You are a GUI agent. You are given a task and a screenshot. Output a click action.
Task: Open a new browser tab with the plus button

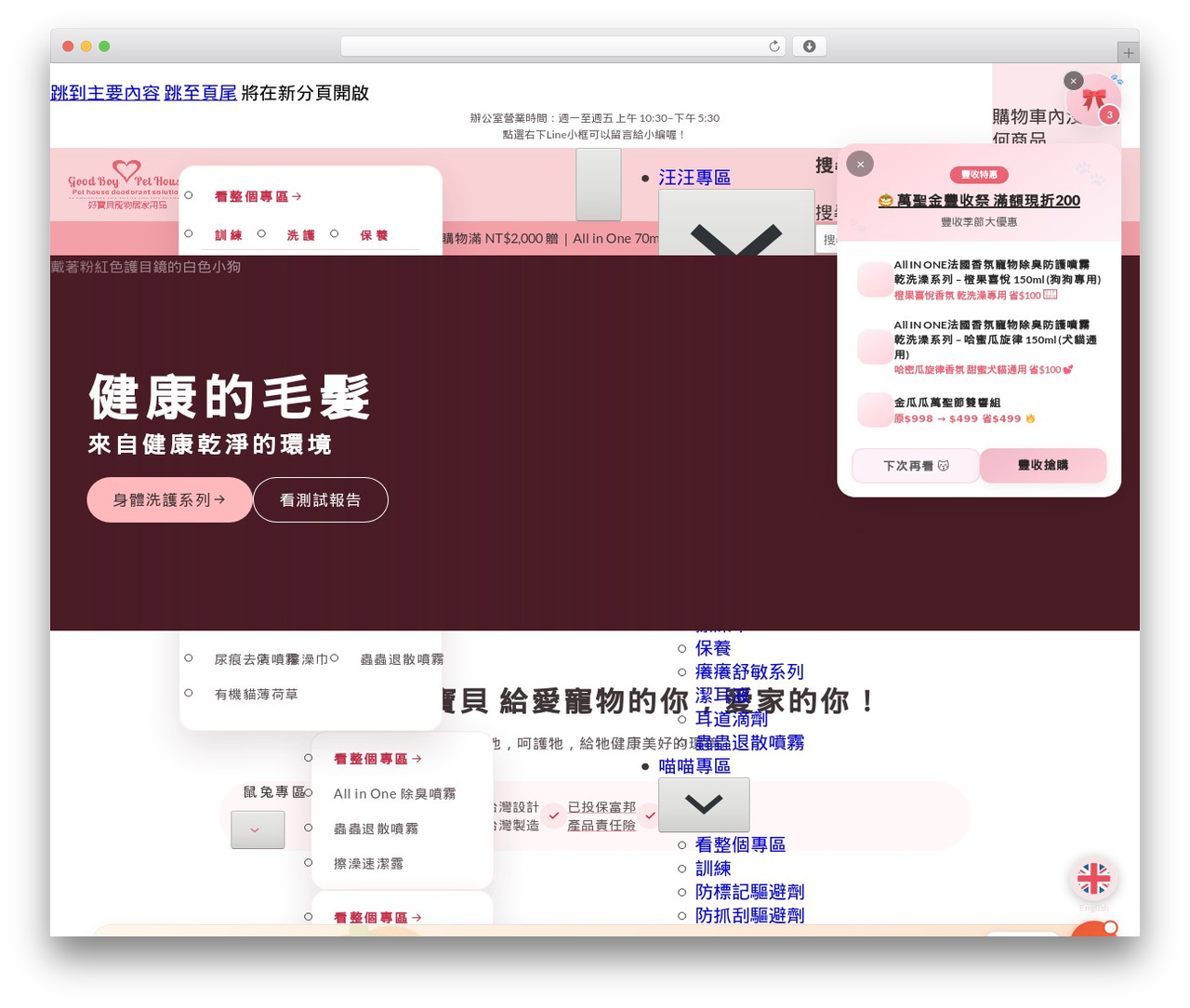1128,53
